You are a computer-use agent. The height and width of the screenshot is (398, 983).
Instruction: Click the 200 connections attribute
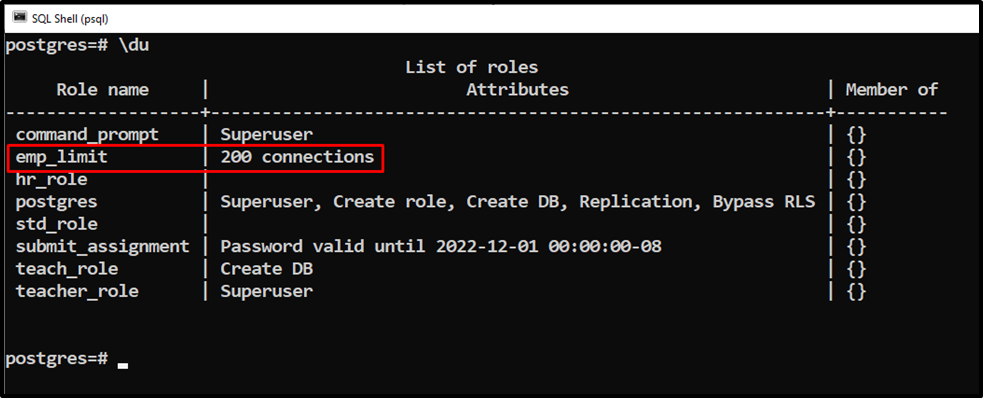[x=297, y=157]
